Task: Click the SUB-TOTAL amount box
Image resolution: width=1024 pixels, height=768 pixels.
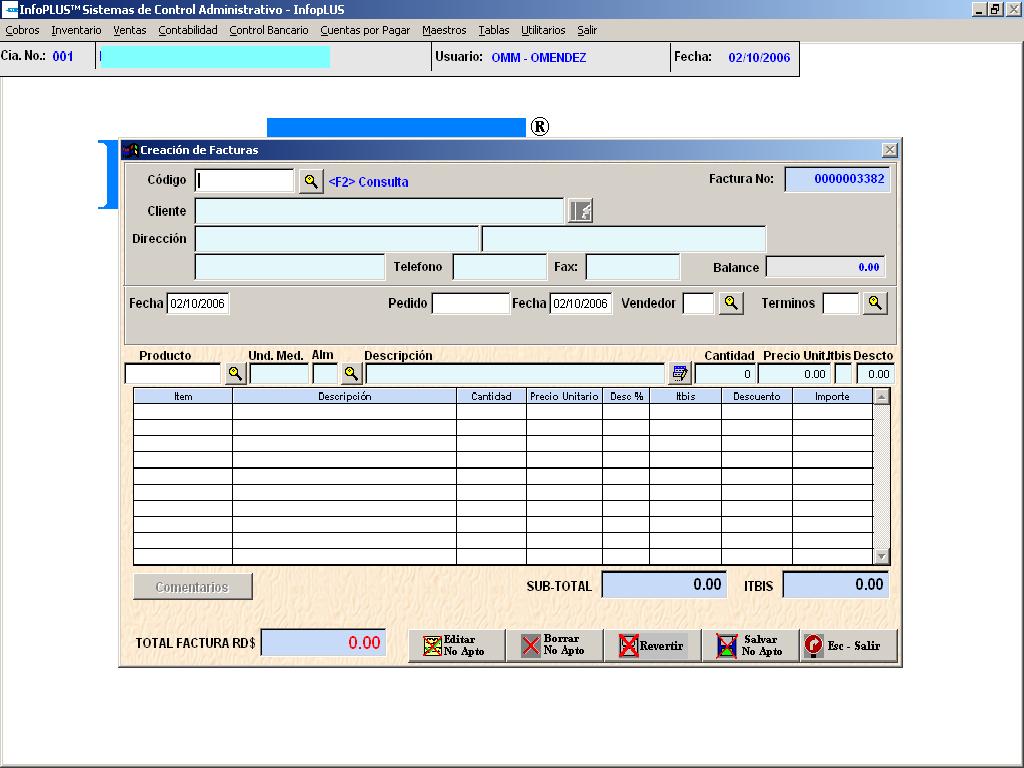Action: pyautogui.click(x=663, y=584)
